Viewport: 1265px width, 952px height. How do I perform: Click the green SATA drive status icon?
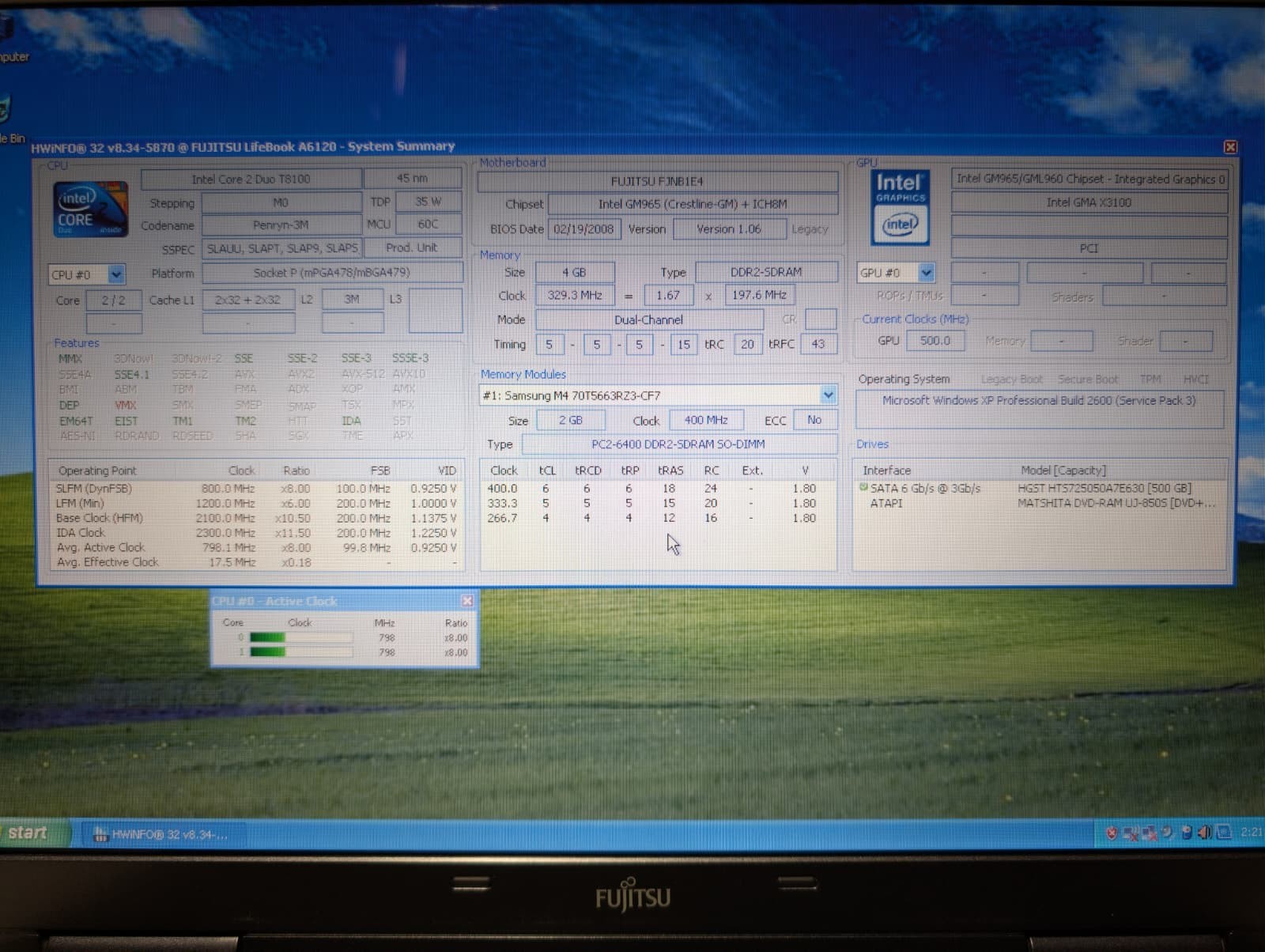tap(863, 488)
